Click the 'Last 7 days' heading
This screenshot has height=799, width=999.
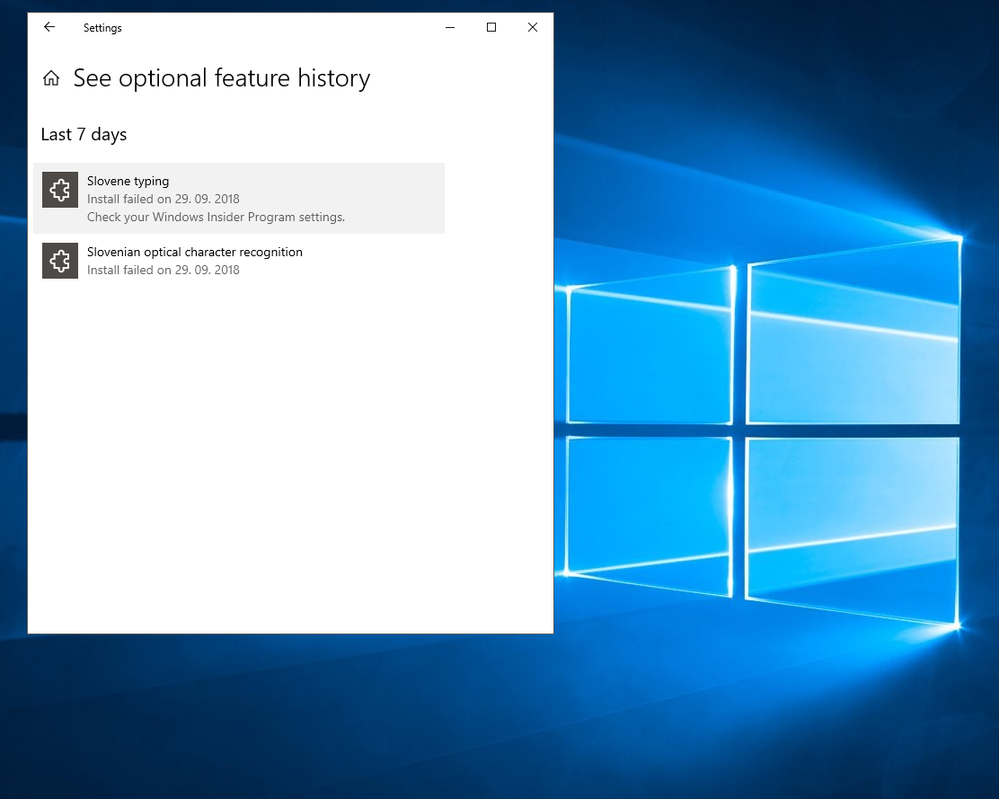tap(83, 134)
